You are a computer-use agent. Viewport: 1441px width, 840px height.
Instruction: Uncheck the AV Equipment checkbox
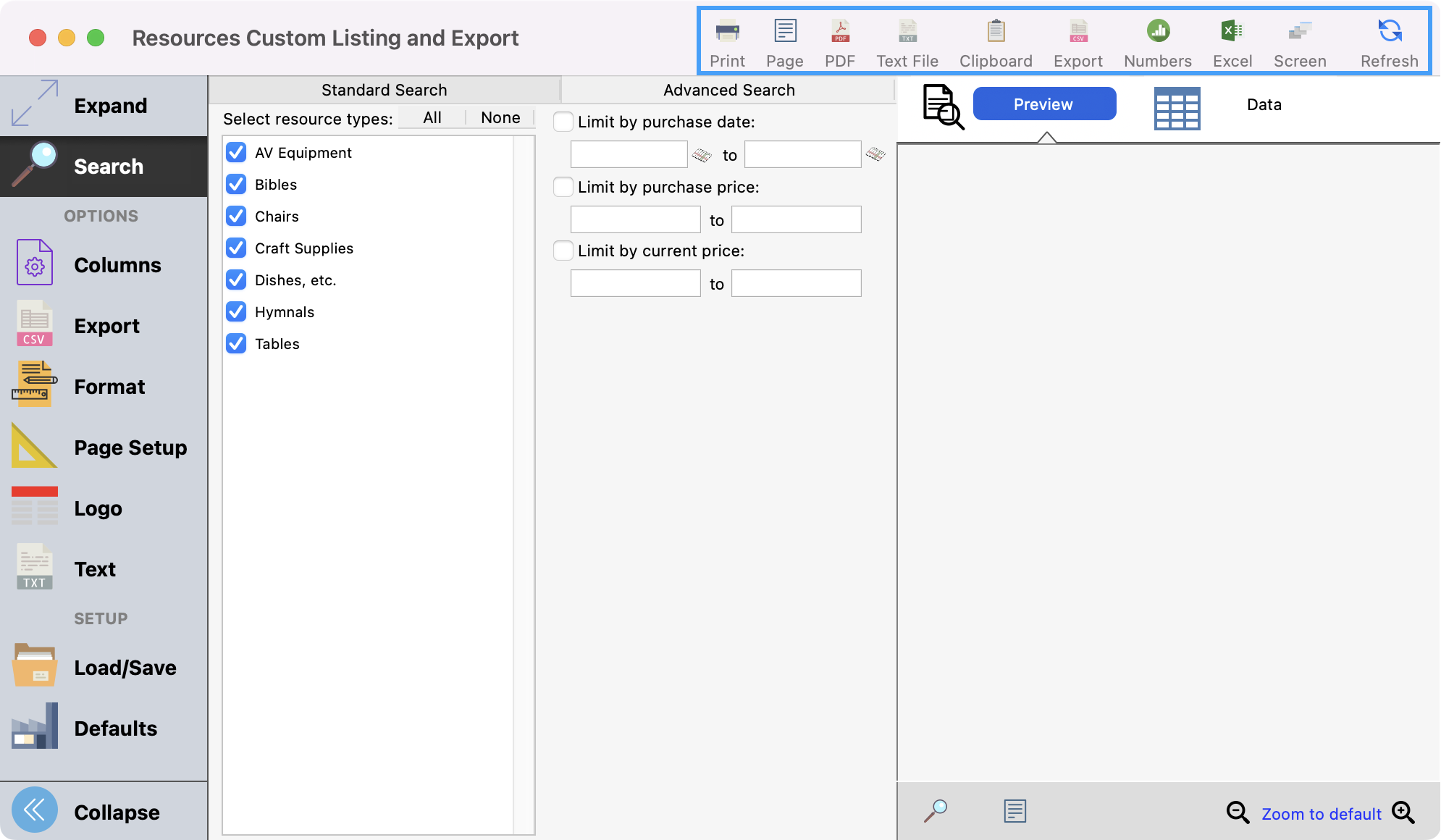236,153
